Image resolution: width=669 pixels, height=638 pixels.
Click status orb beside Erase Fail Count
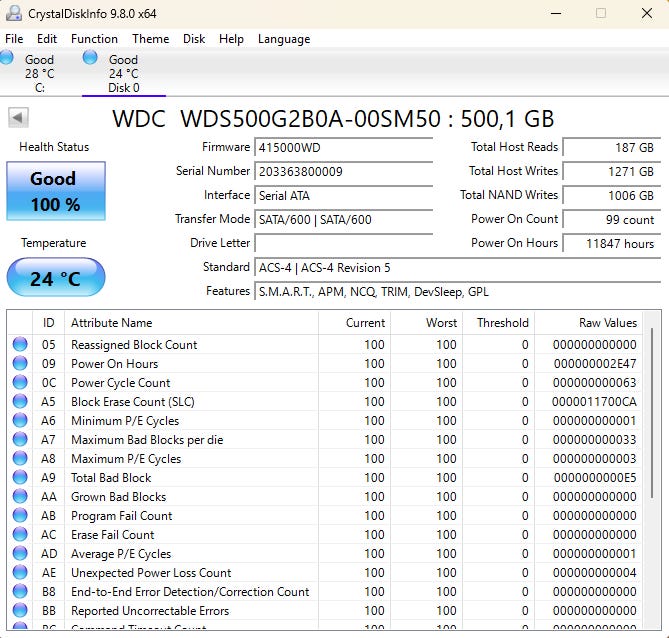(20, 535)
